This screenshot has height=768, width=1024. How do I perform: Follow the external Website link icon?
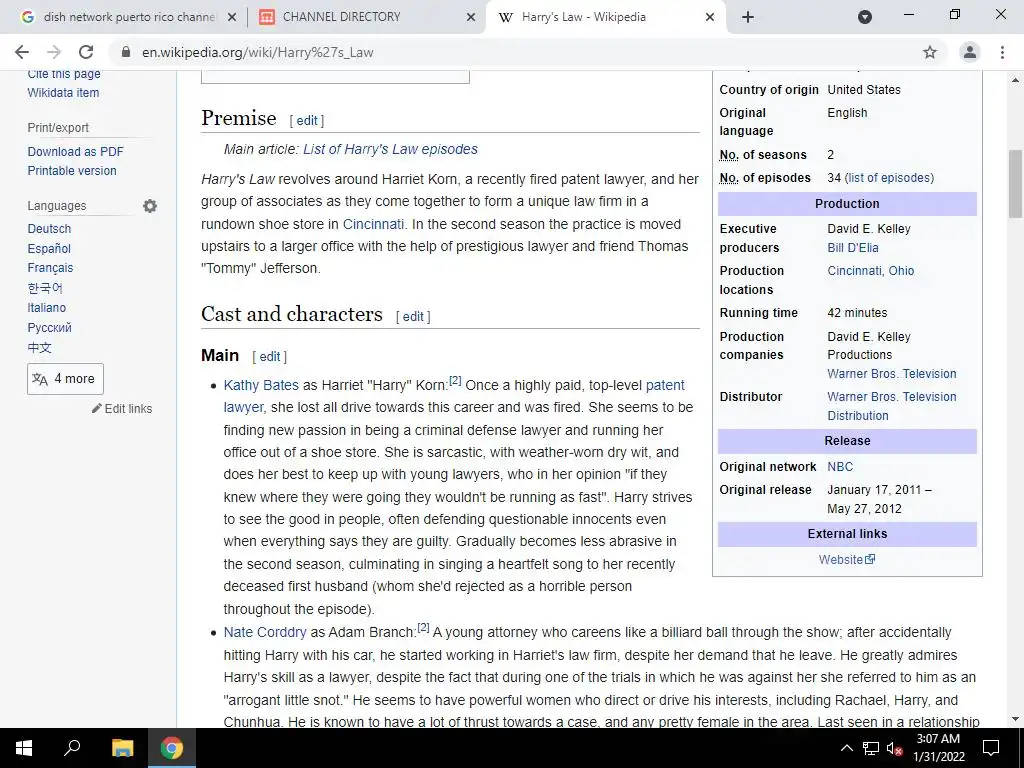click(870, 560)
